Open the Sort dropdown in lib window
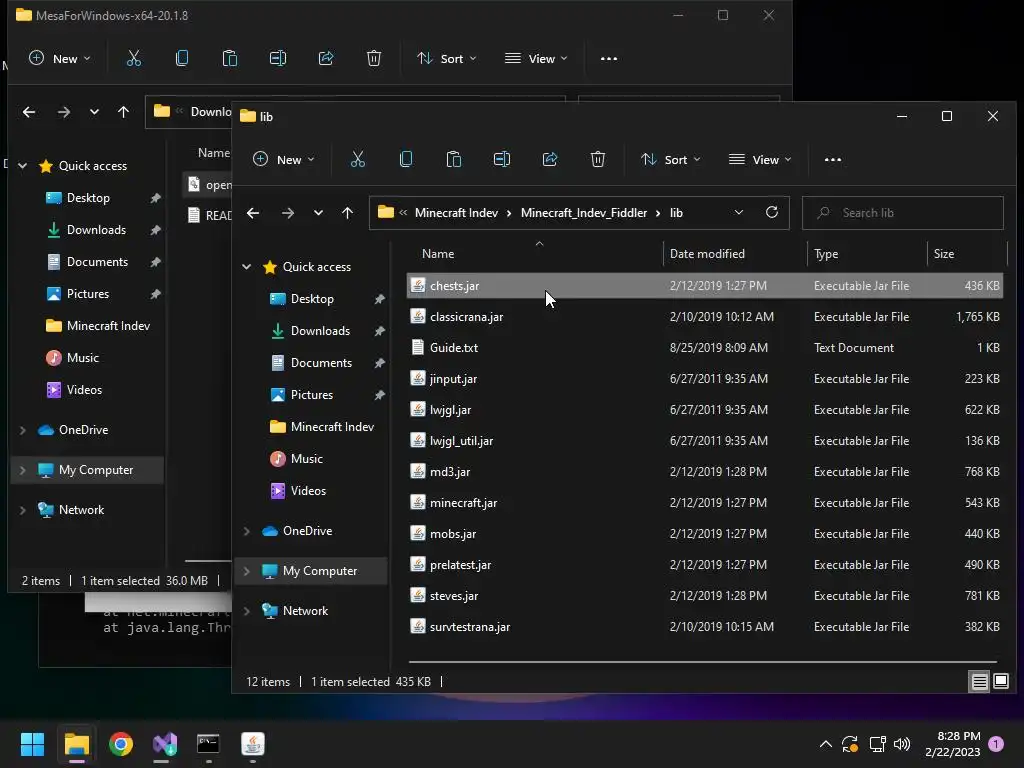Screen dimensions: 1024x768 (670, 160)
